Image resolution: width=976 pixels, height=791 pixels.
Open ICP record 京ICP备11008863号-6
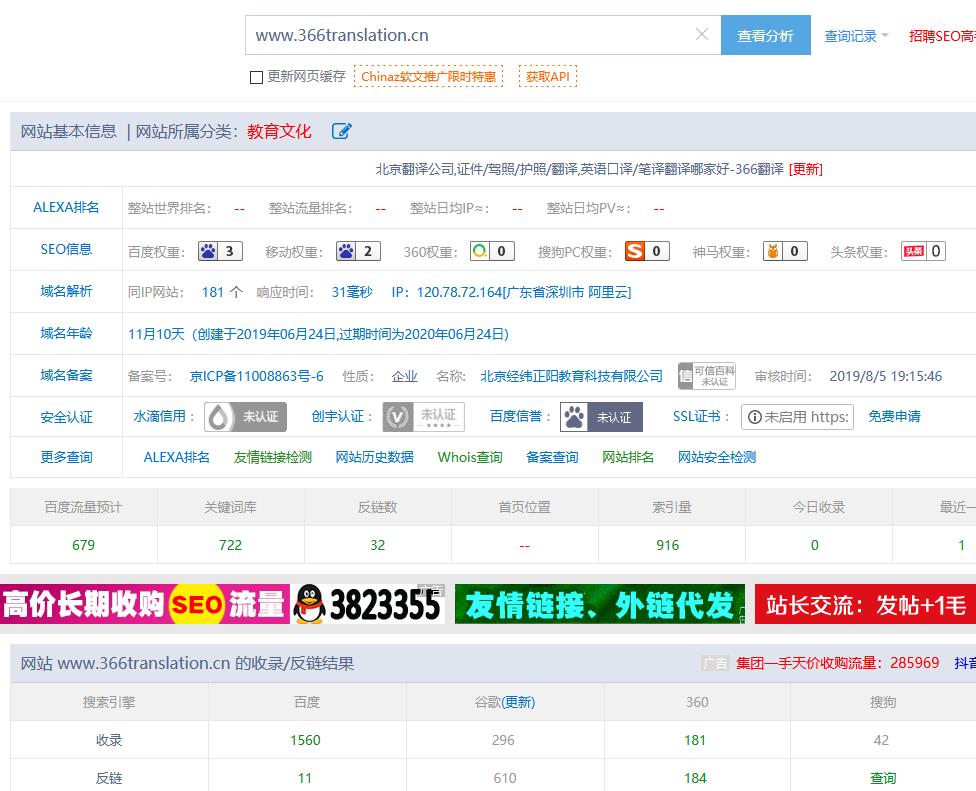pos(256,376)
